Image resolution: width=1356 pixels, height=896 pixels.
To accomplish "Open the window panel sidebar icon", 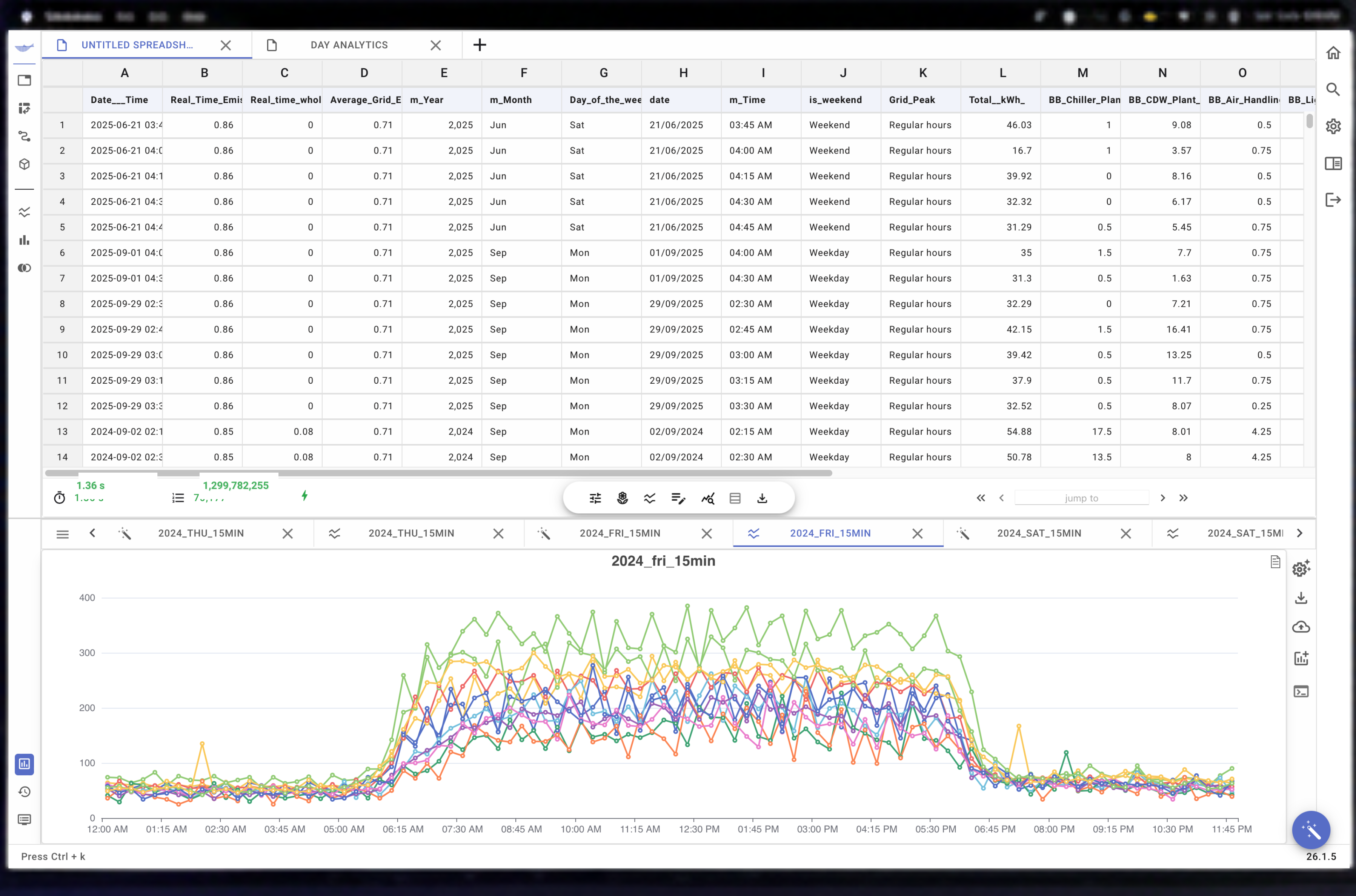I will (x=24, y=81).
